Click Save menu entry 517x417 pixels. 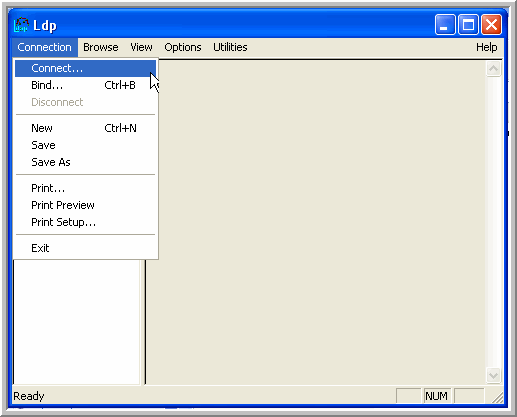85,145
